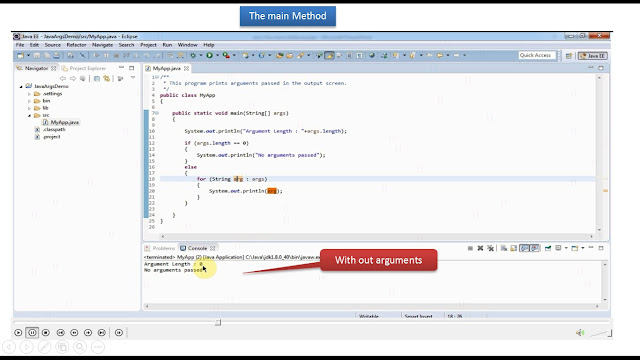Toggle Mark Occurrences highlighter button
The image size is (640, 360).
[329, 56]
